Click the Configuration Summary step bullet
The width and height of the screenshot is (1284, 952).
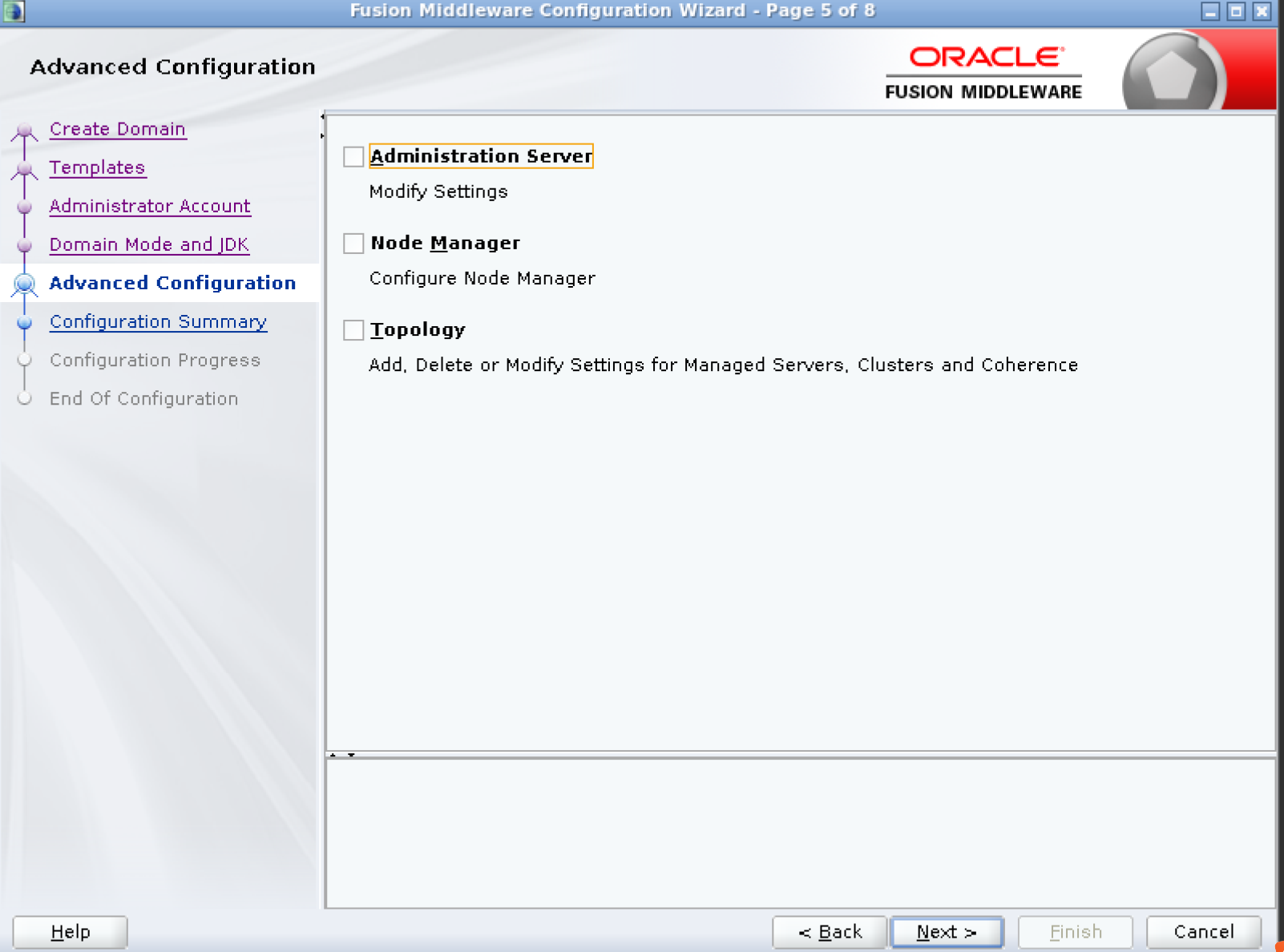[x=25, y=322]
